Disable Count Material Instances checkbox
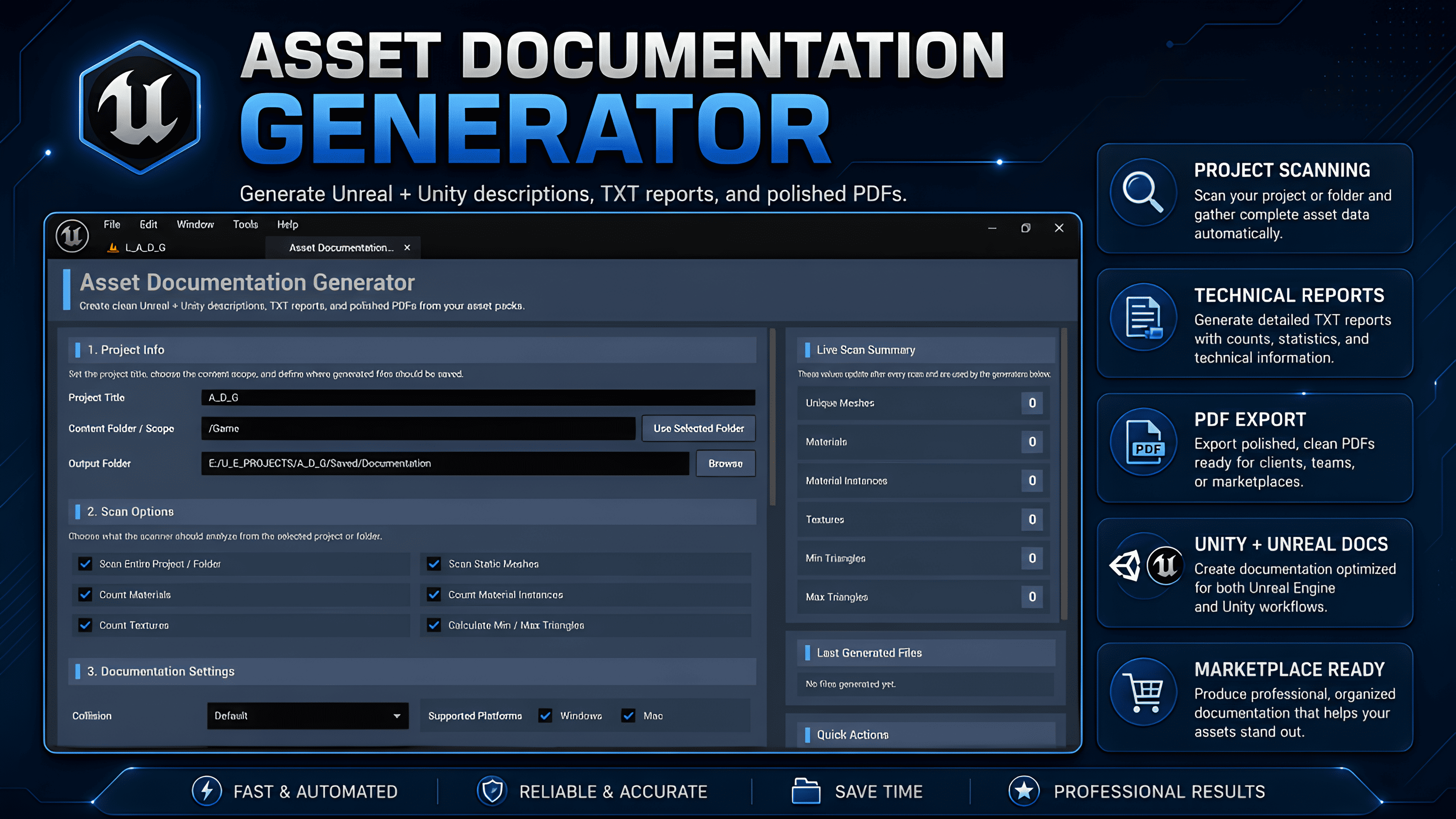 (434, 594)
